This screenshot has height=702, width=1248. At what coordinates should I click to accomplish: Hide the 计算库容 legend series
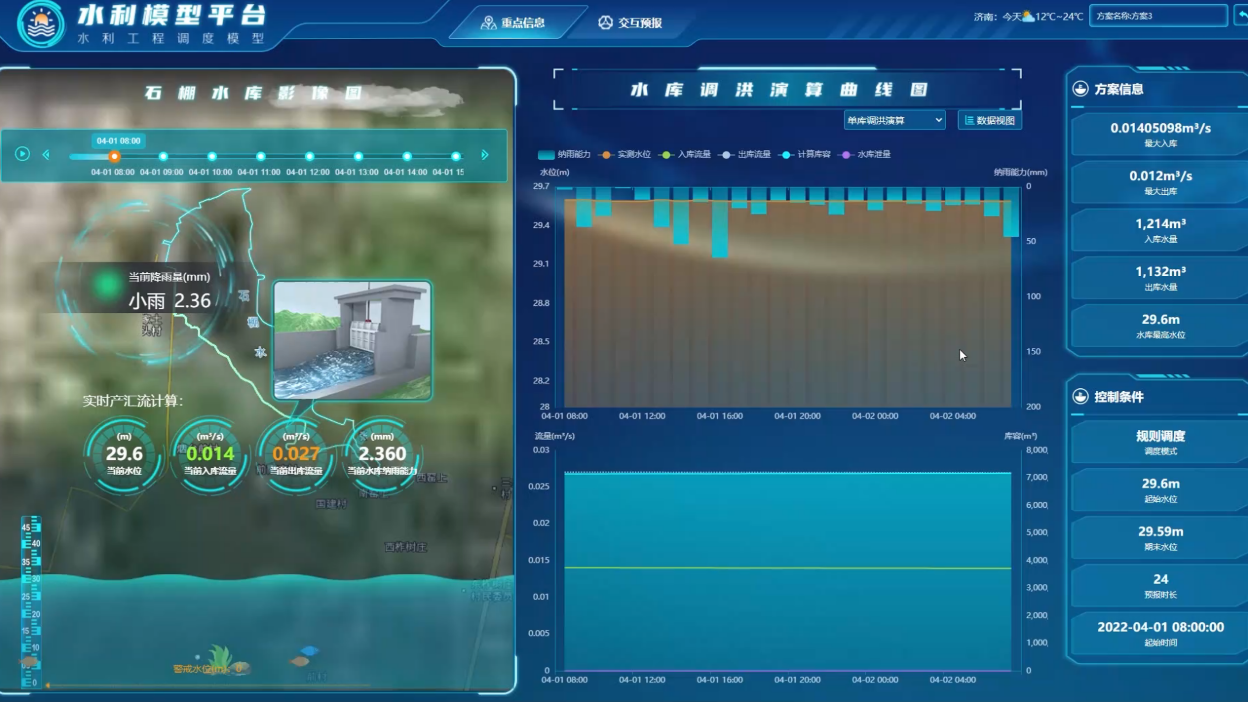(x=804, y=154)
